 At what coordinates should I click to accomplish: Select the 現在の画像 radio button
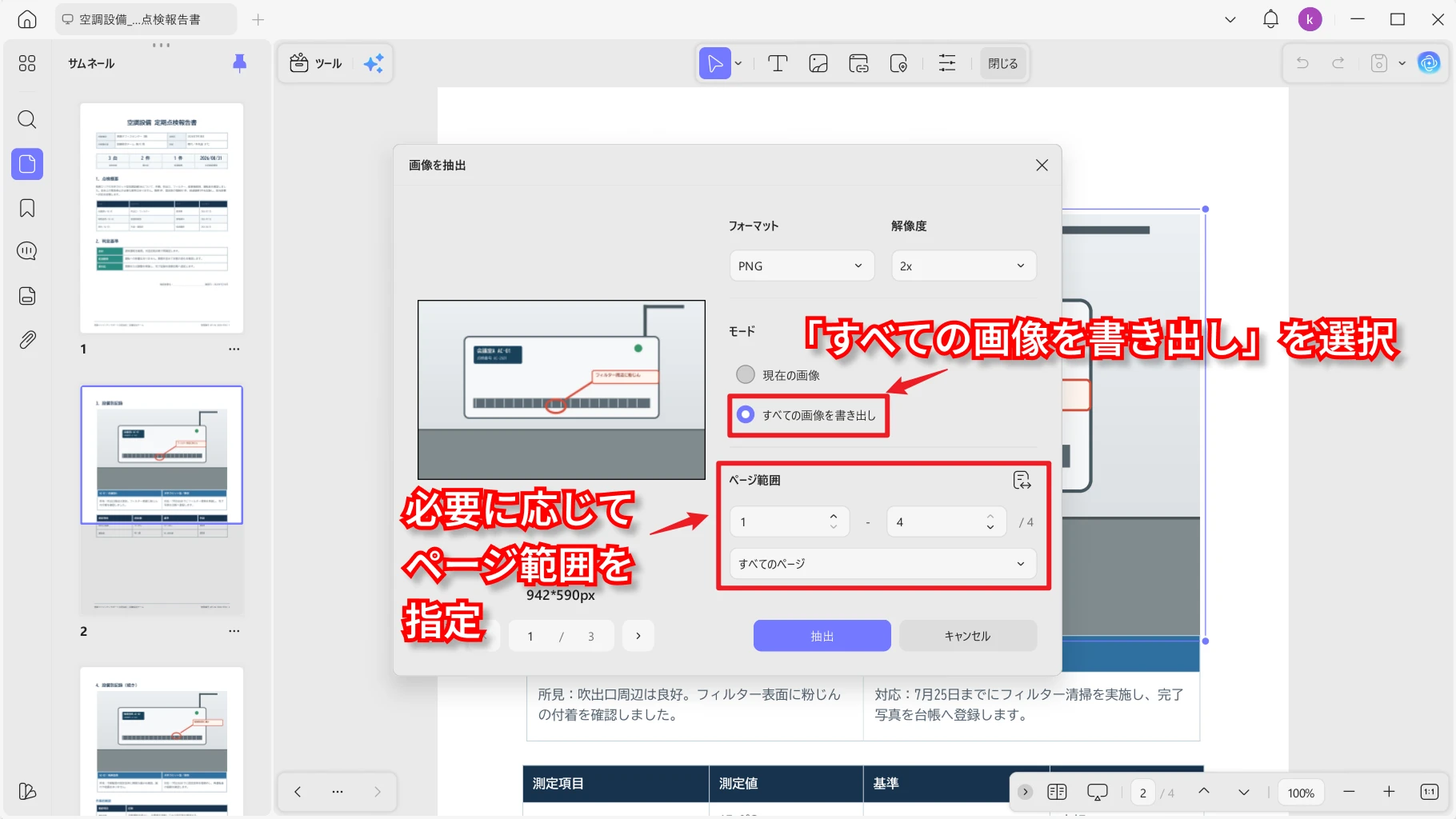[746, 374]
